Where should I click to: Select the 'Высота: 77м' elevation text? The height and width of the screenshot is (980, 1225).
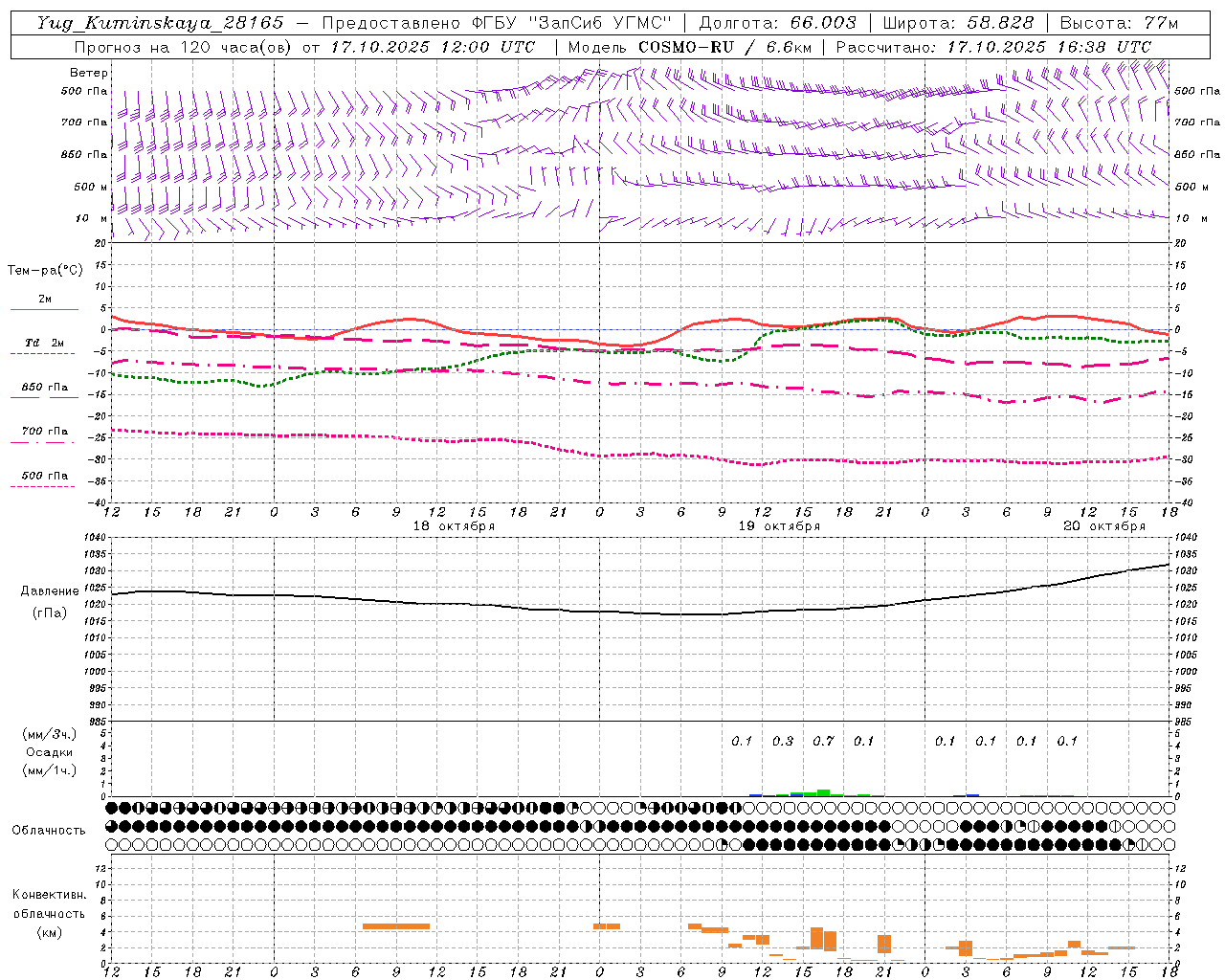1119,23
